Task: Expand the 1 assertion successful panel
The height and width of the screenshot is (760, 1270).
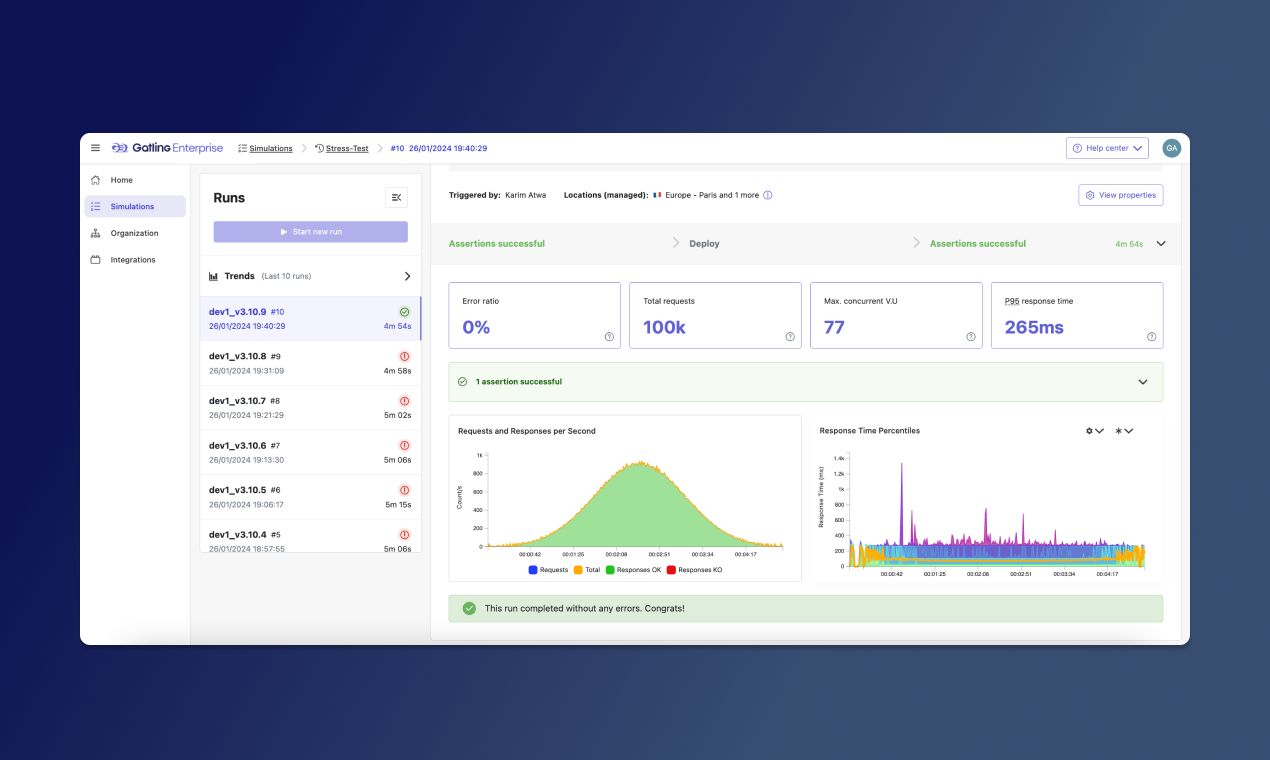Action: [x=1143, y=382]
